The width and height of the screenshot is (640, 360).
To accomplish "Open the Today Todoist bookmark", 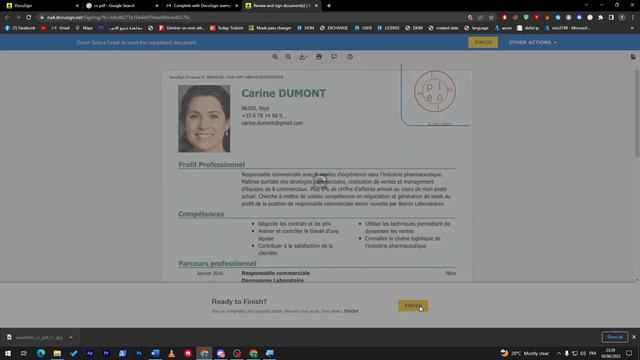I will [x=227, y=28].
